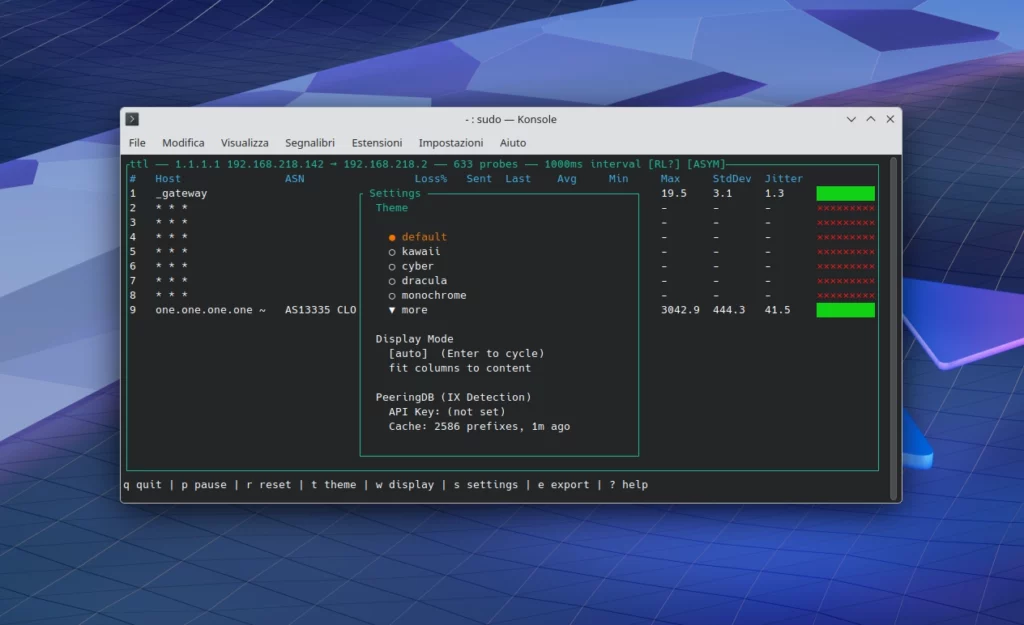Click the e export shortcut label
The image size is (1024, 625).
(x=563, y=485)
